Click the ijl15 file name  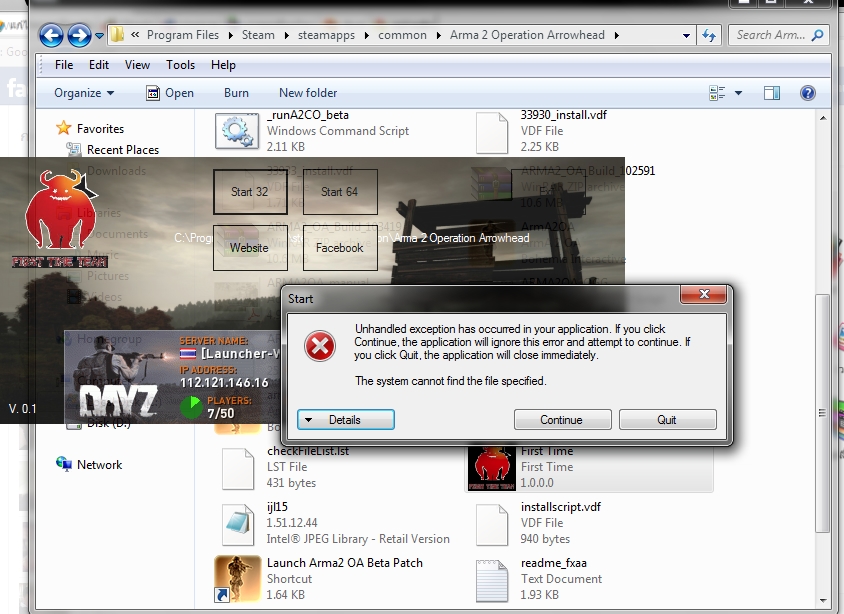277,507
